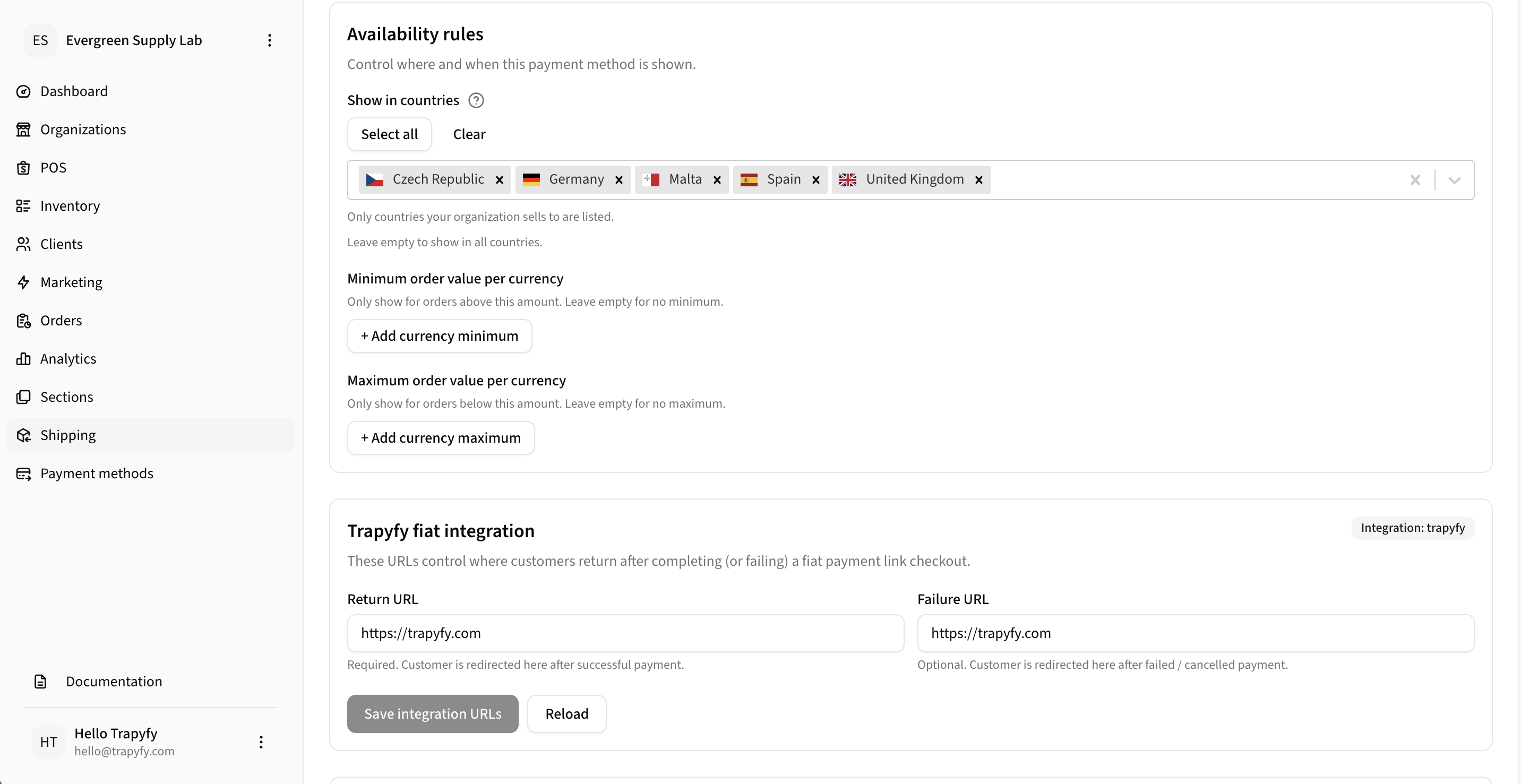Click the United Kingdom flag in its tag
Screen dimensions: 1521x784
pyautogui.click(x=848, y=179)
